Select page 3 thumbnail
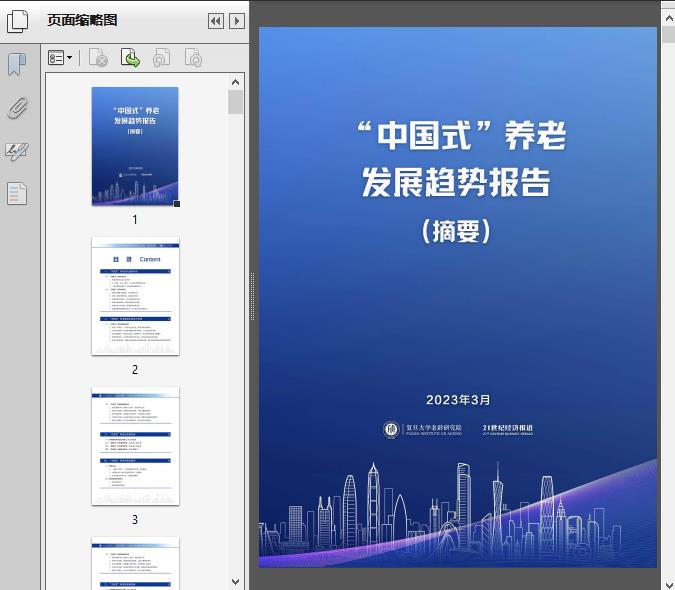675x590 pixels. point(135,446)
